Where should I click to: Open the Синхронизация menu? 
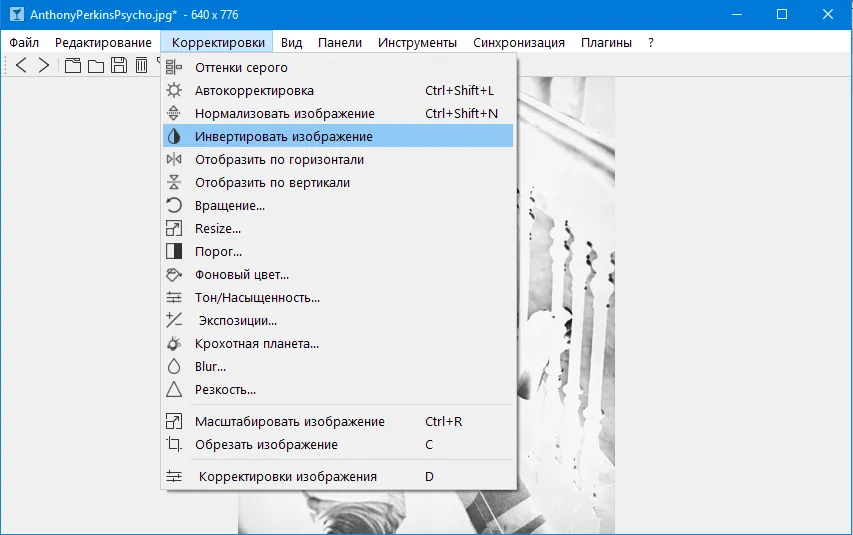(519, 42)
